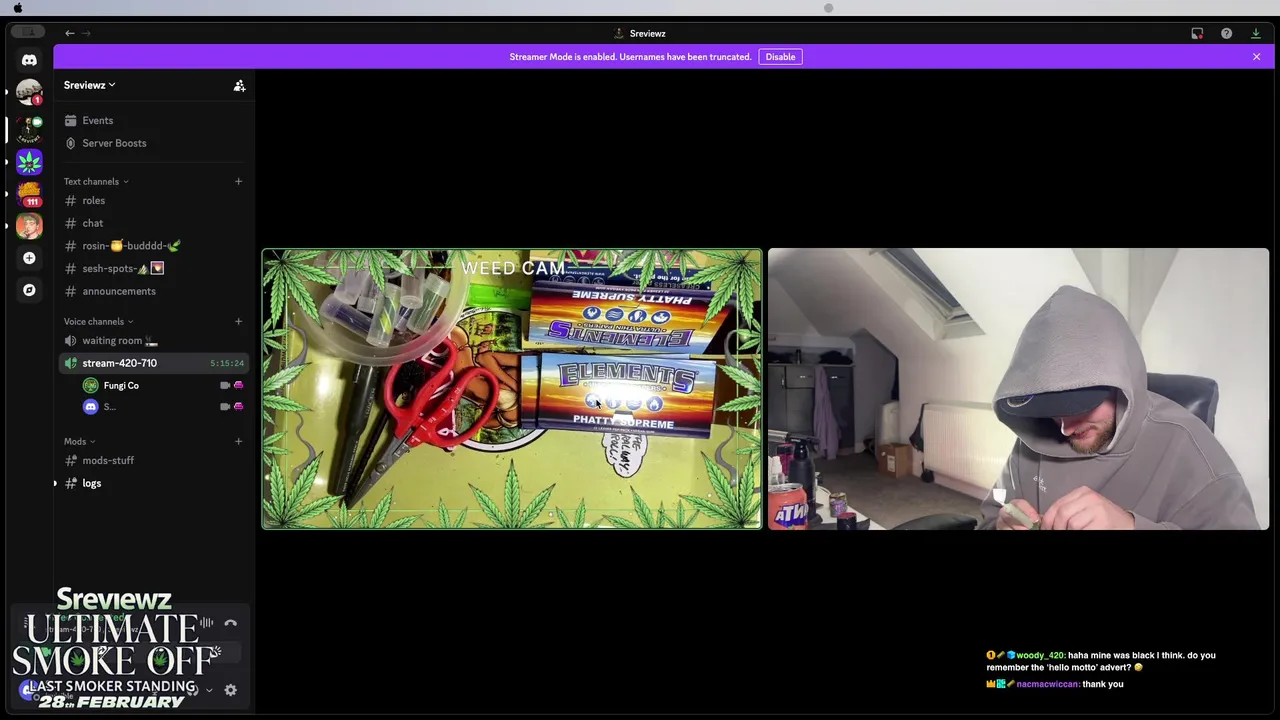The image size is (1280, 720).
Task: Click Fungi Co name in voice list
Action: [121, 385]
